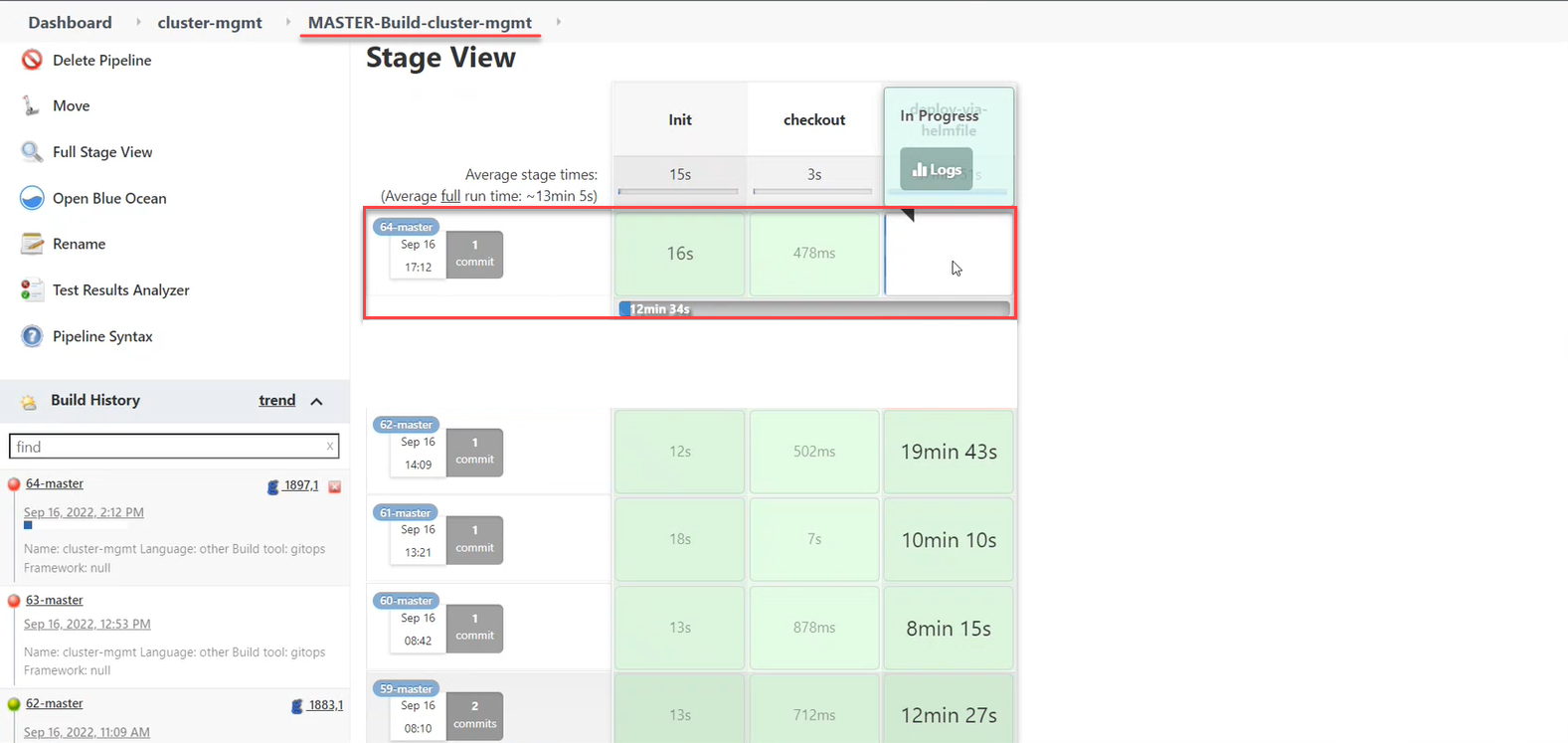Open Sep 16, 2022, 12:53 PM link

[87, 624]
